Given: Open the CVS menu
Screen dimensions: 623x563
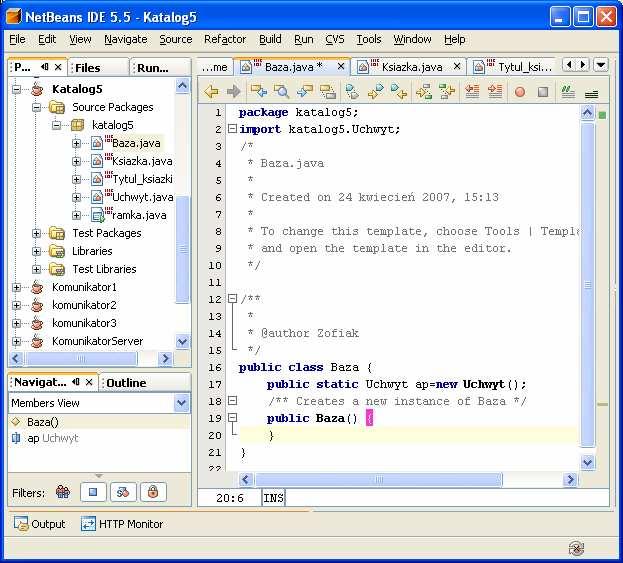Looking at the screenshot, I should click(335, 39).
